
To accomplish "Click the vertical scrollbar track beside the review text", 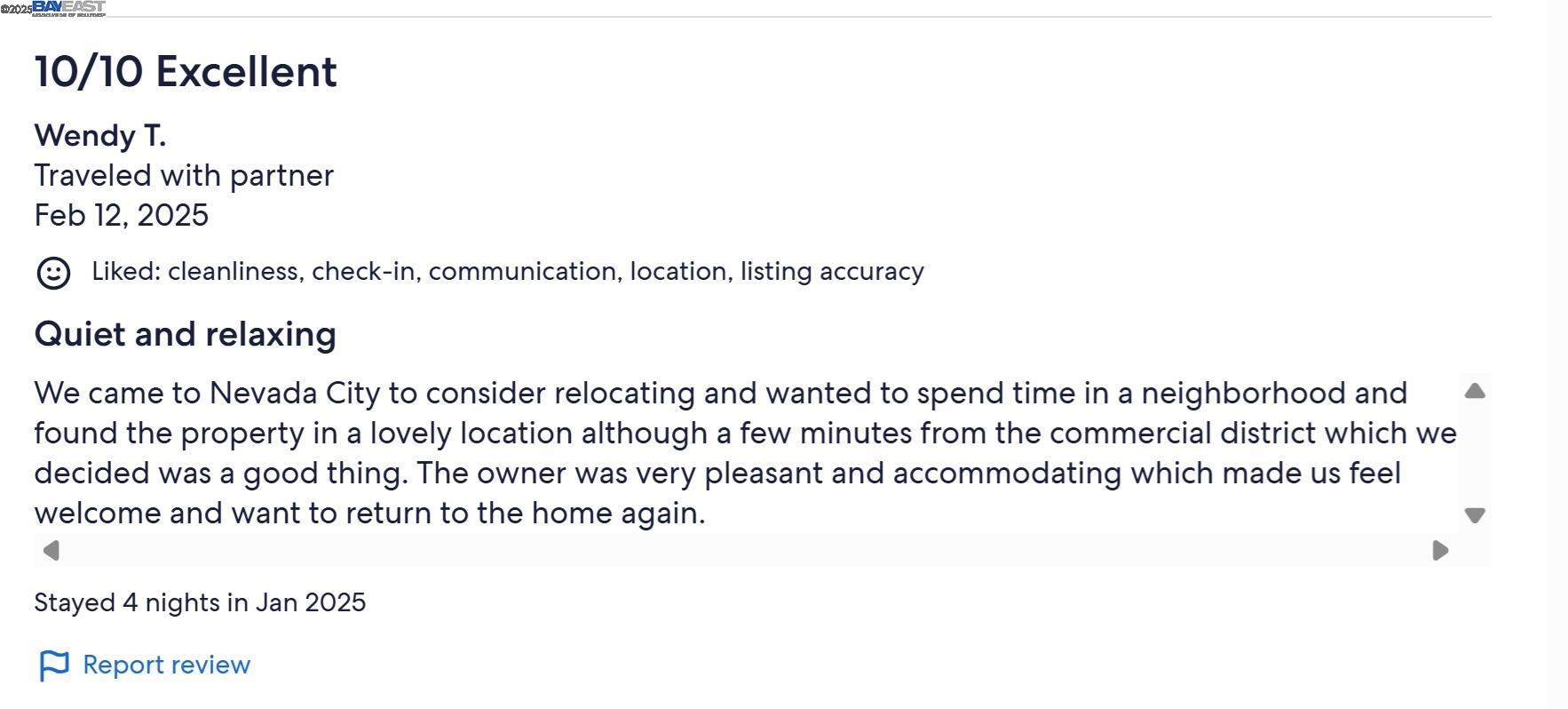I will [1475, 453].
